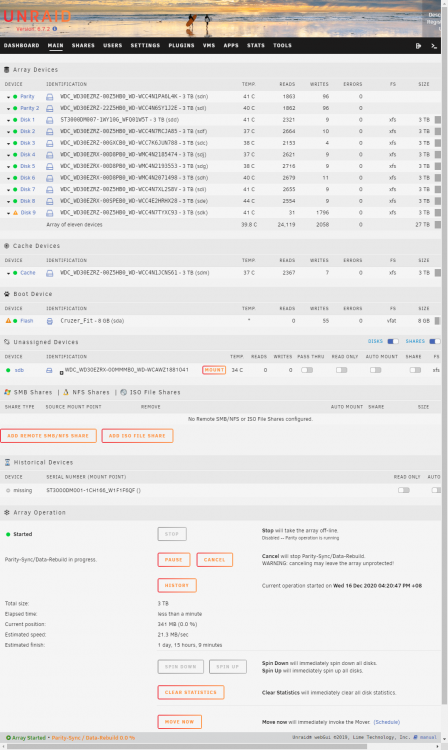Expand the Disk 5 row arrow

(8, 167)
